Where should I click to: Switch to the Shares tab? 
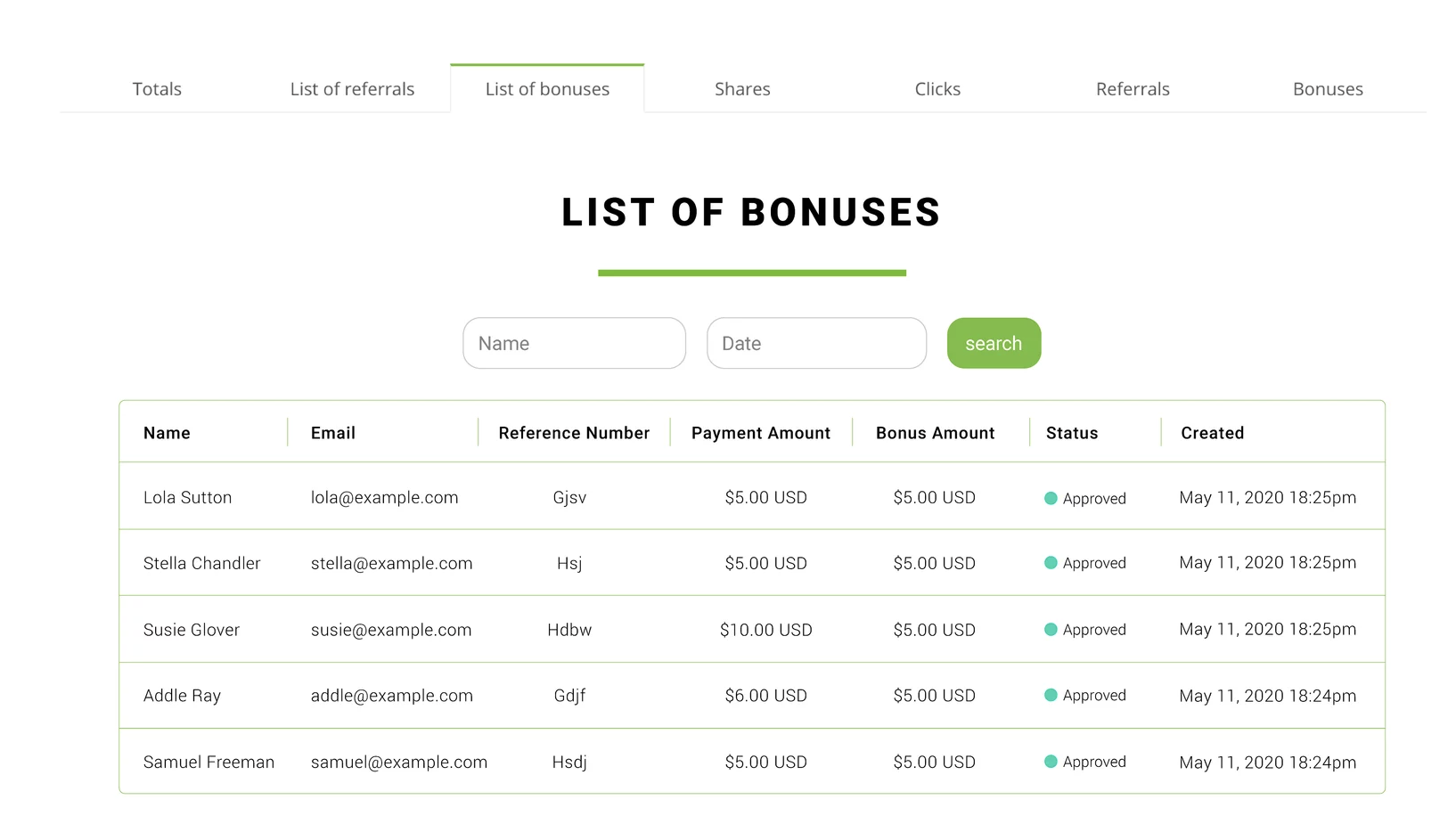tap(742, 88)
